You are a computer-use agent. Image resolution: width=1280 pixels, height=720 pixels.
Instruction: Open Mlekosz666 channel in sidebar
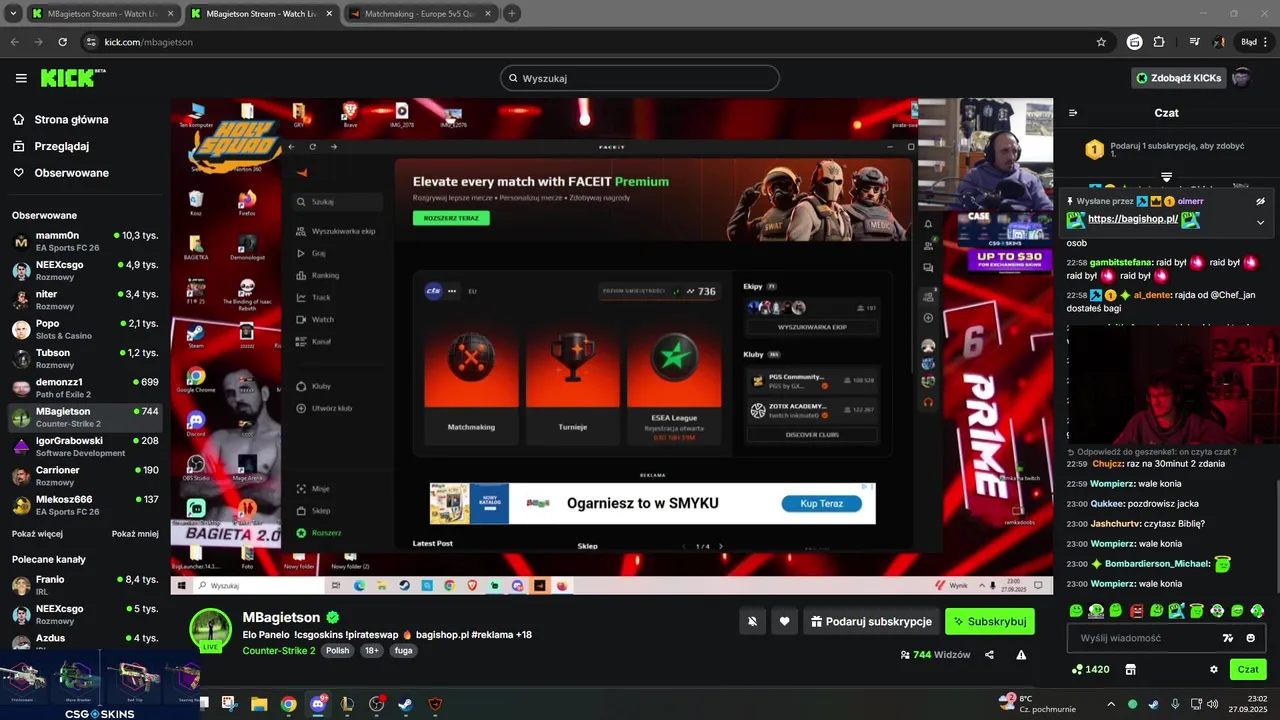coord(84,505)
